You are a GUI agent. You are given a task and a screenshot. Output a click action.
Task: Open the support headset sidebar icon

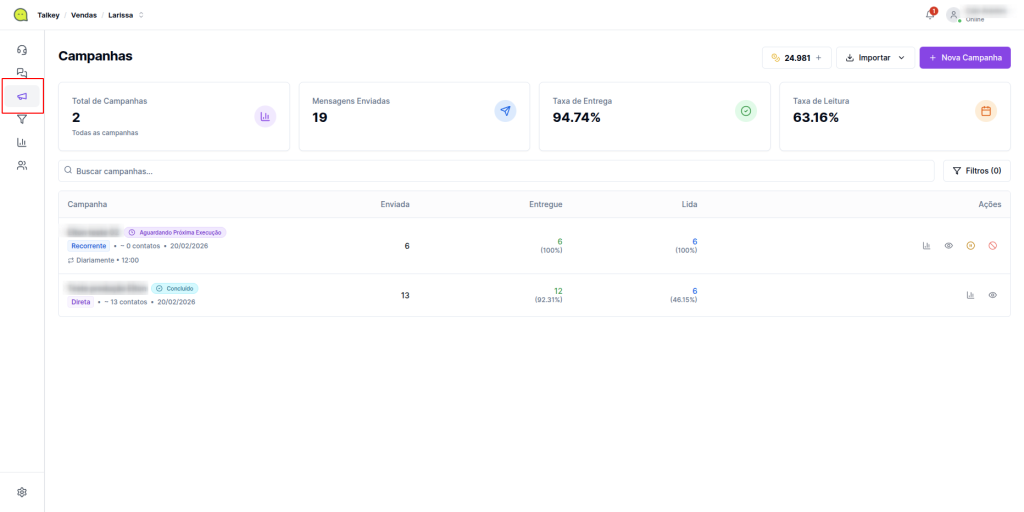click(22, 50)
